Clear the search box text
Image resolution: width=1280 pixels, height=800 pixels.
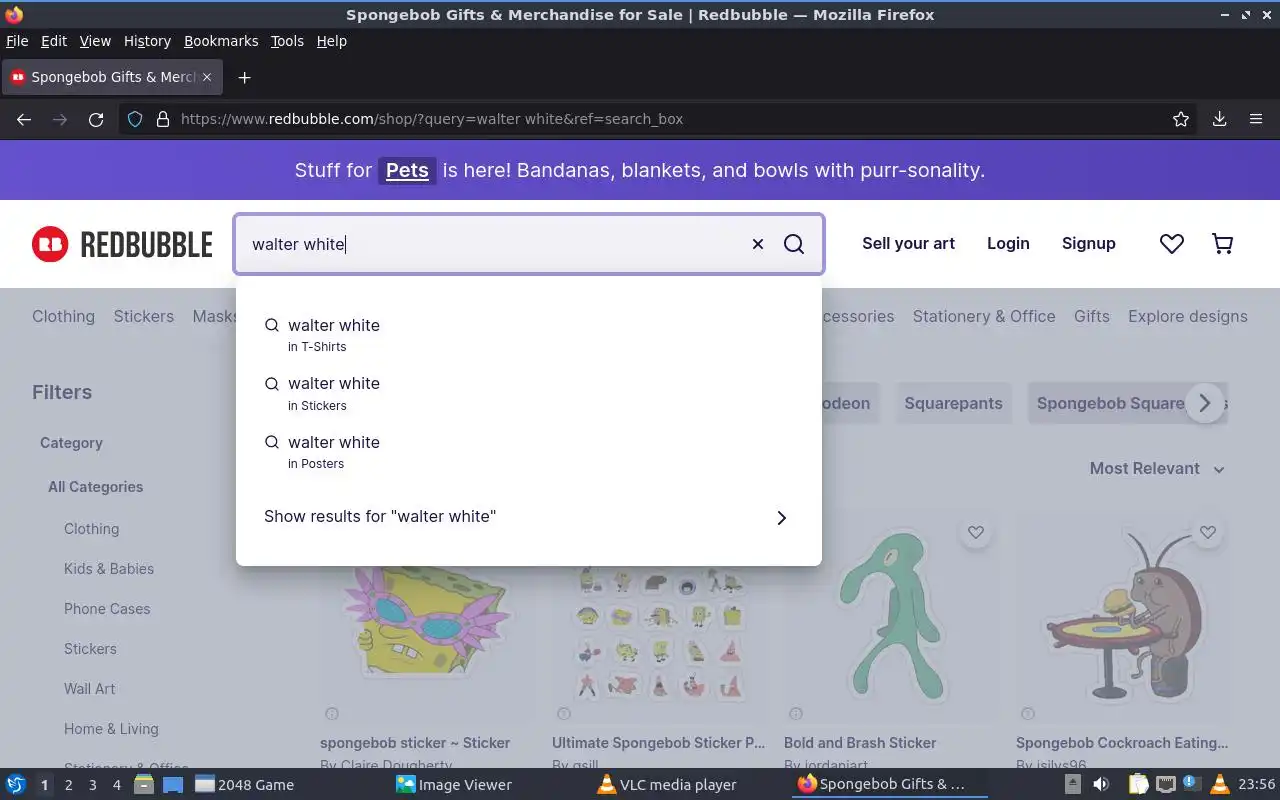coord(757,244)
